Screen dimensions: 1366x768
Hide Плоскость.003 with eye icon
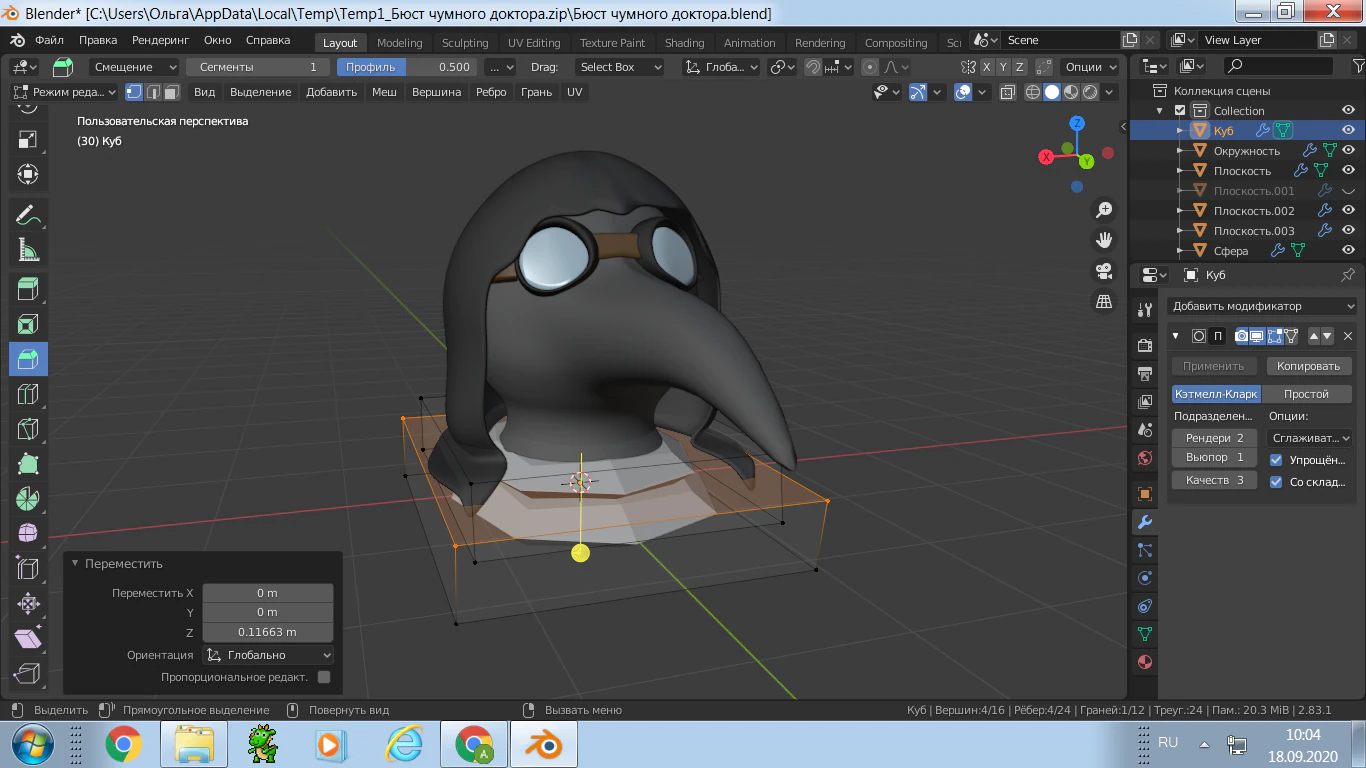(x=1348, y=230)
